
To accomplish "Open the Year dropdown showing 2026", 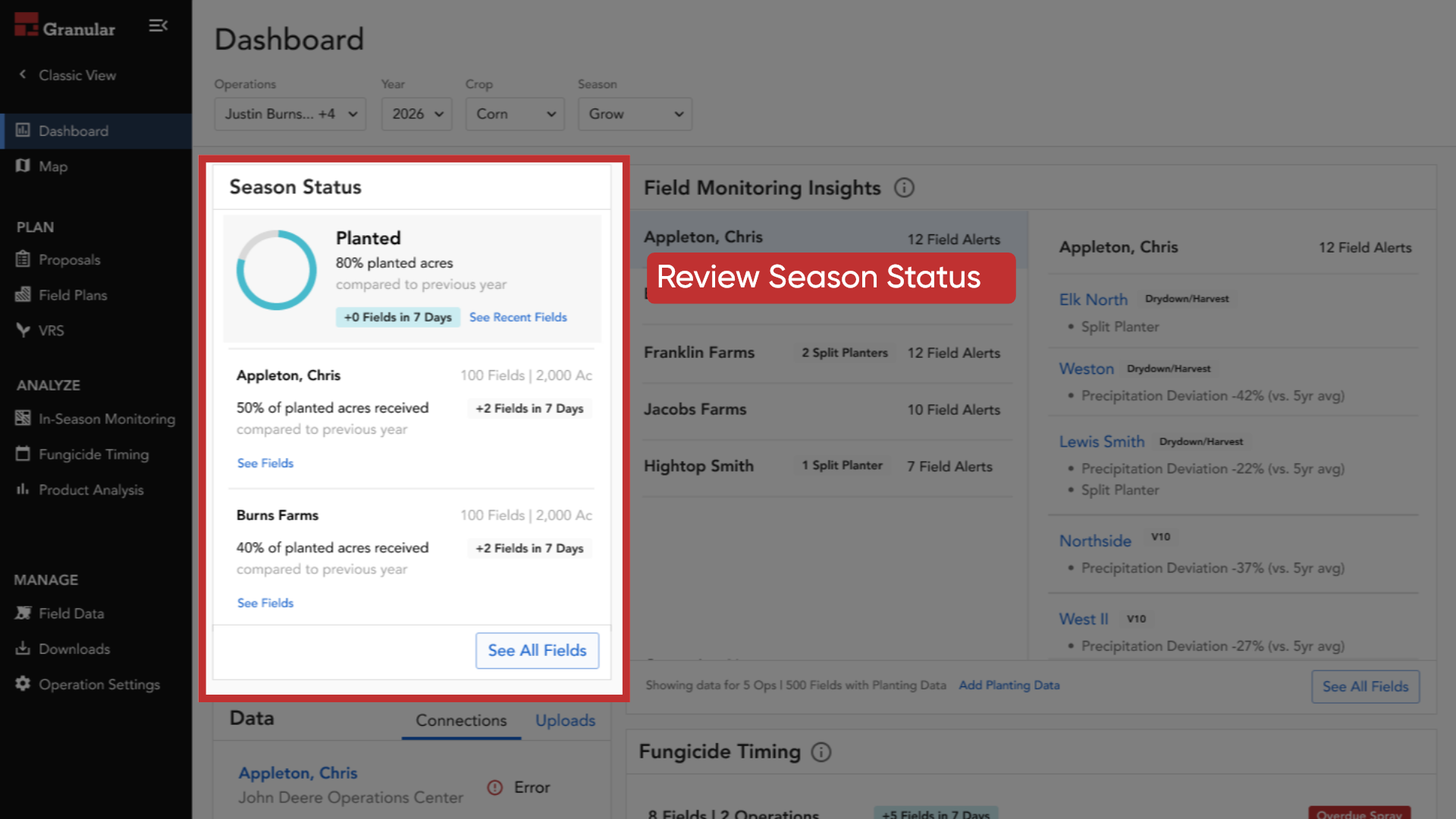I will [x=417, y=114].
